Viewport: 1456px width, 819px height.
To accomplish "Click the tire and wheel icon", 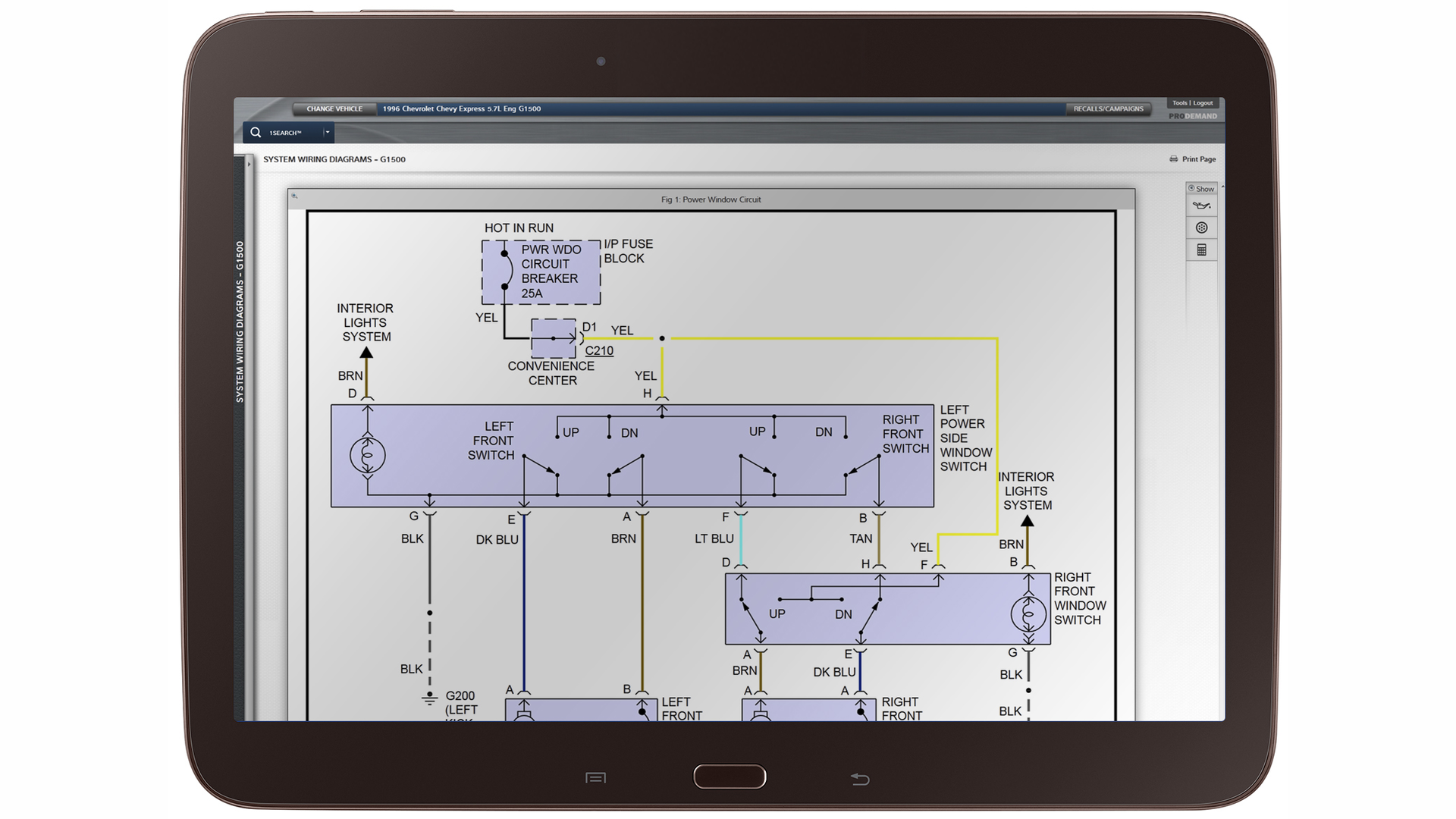I will 1202,227.
